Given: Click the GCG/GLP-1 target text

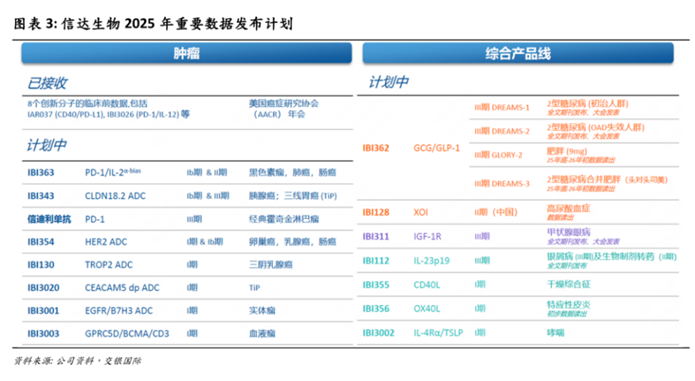Looking at the screenshot, I should [x=437, y=148].
